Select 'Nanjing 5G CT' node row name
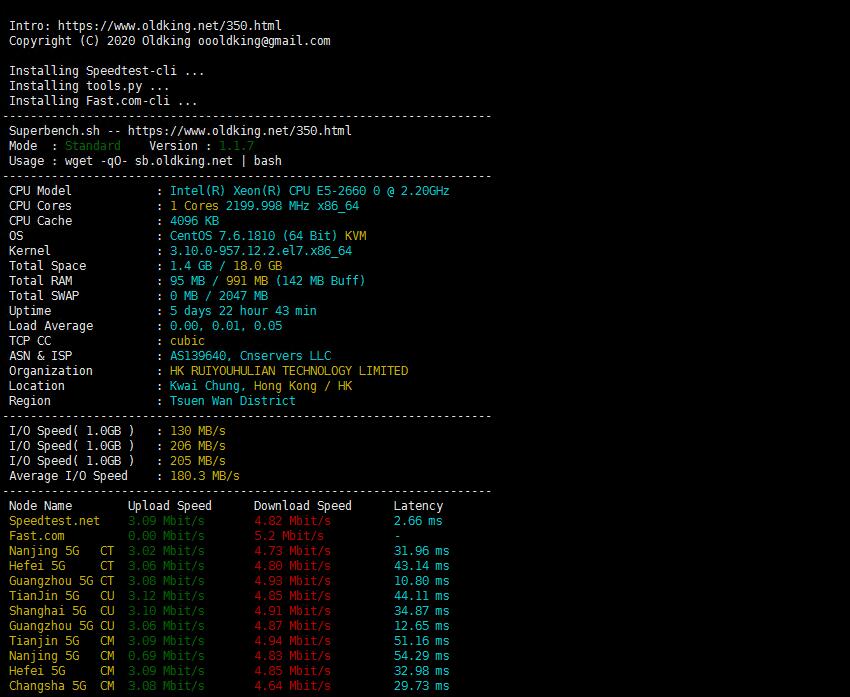850x697 pixels. pos(61,551)
